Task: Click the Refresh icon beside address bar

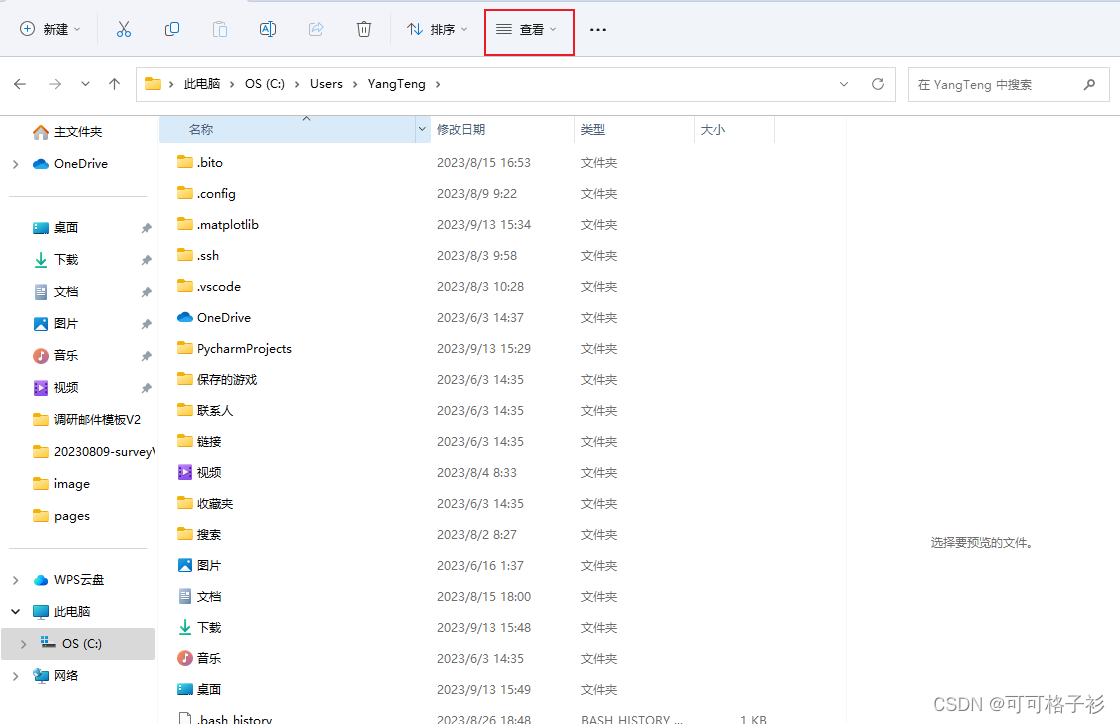Action: 877,84
